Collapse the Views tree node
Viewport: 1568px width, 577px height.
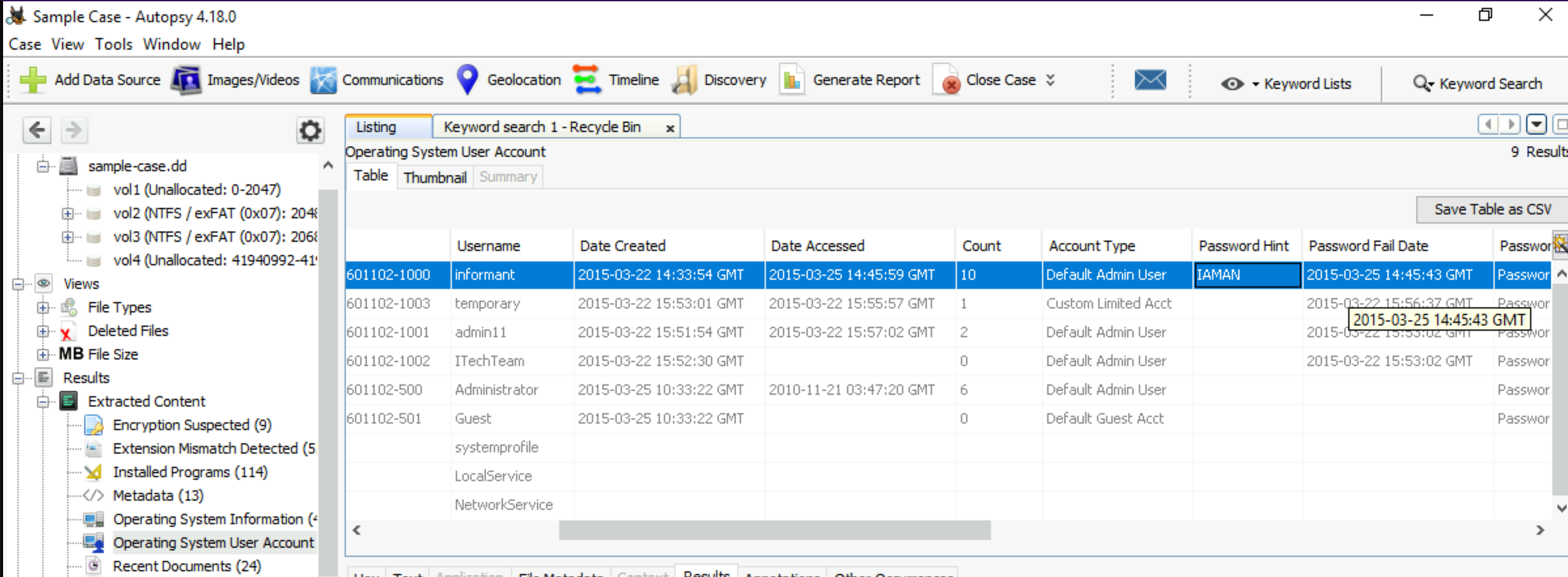point(18,284)
